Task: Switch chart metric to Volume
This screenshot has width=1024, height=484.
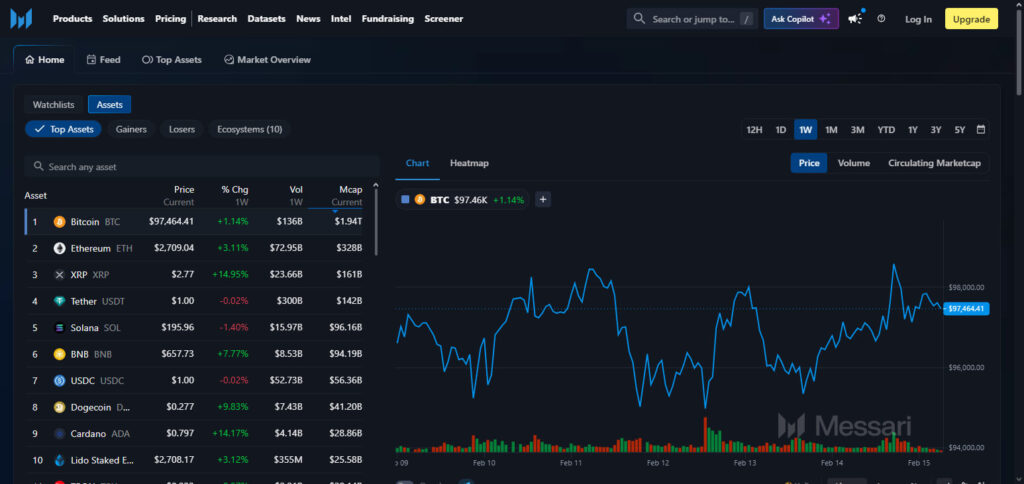Action: (x=854, y=163)
